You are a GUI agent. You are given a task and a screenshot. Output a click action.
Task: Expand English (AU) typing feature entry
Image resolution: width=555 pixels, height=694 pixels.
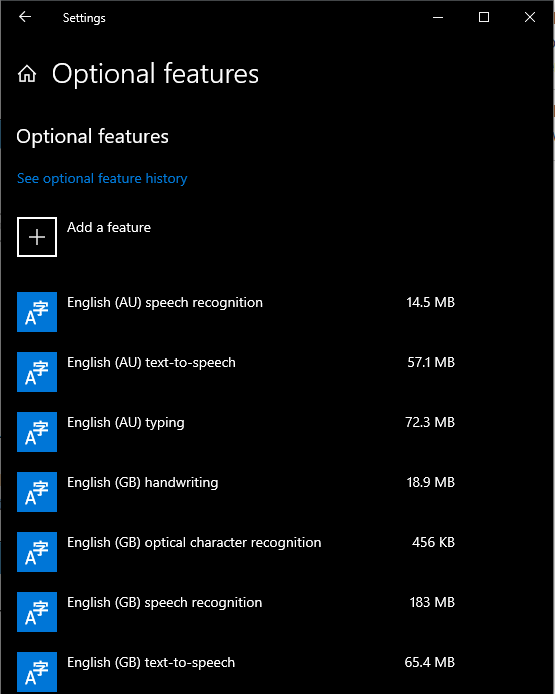tap(236, 432)
